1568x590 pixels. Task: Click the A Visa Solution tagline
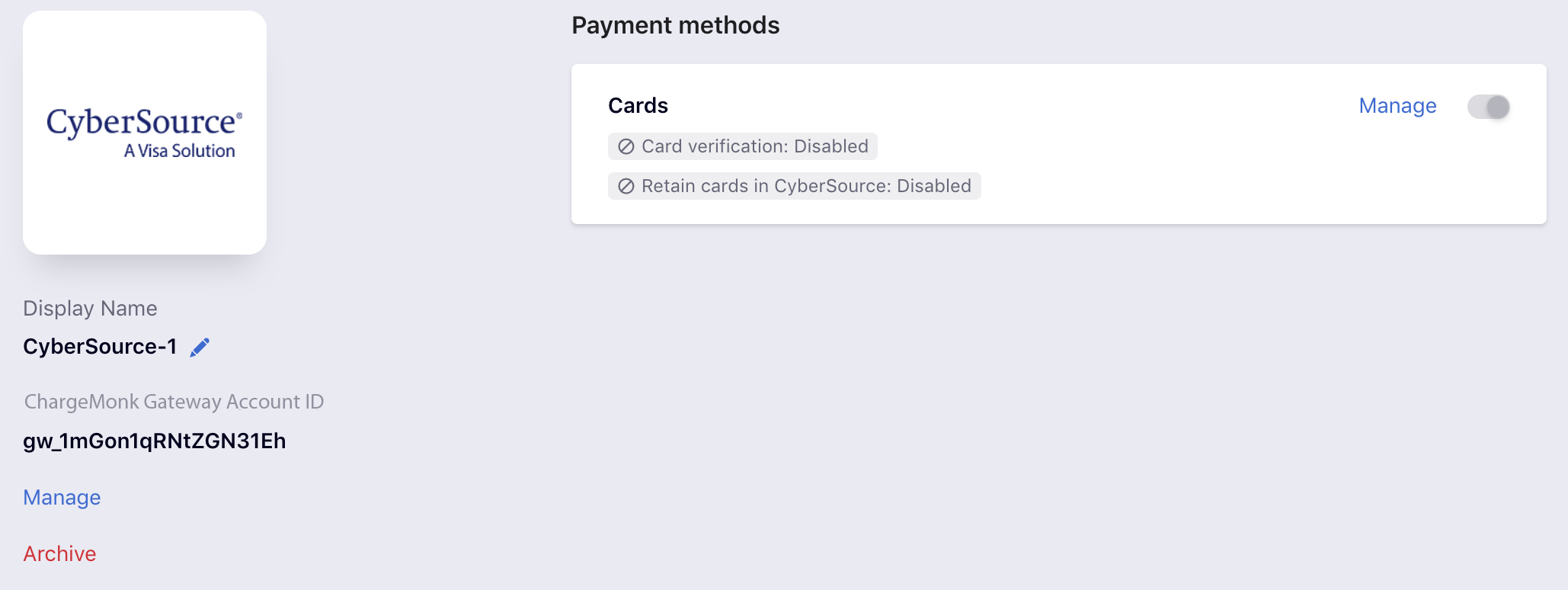point(180,151)
